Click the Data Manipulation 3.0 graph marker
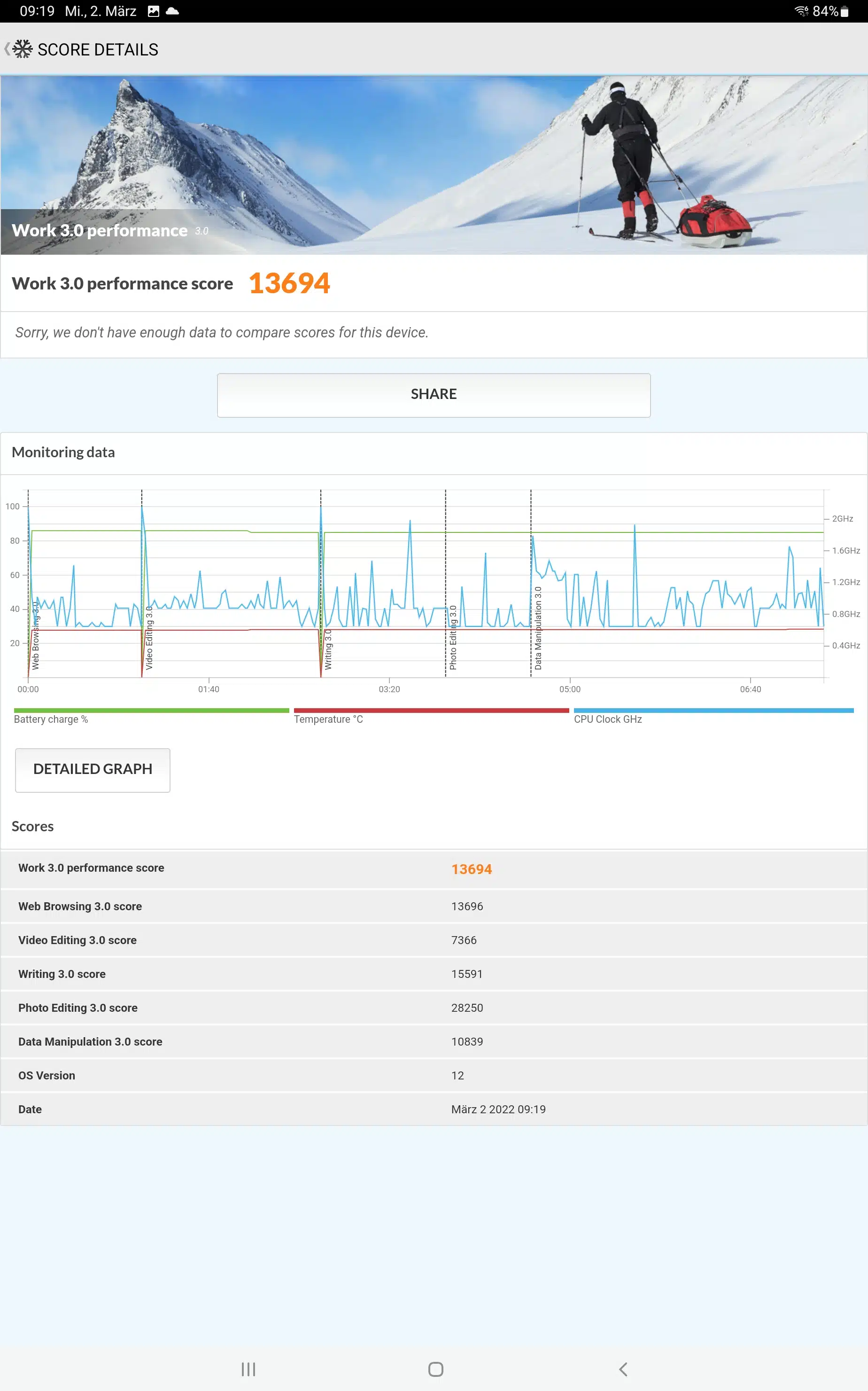 click(x=537, y=628)
